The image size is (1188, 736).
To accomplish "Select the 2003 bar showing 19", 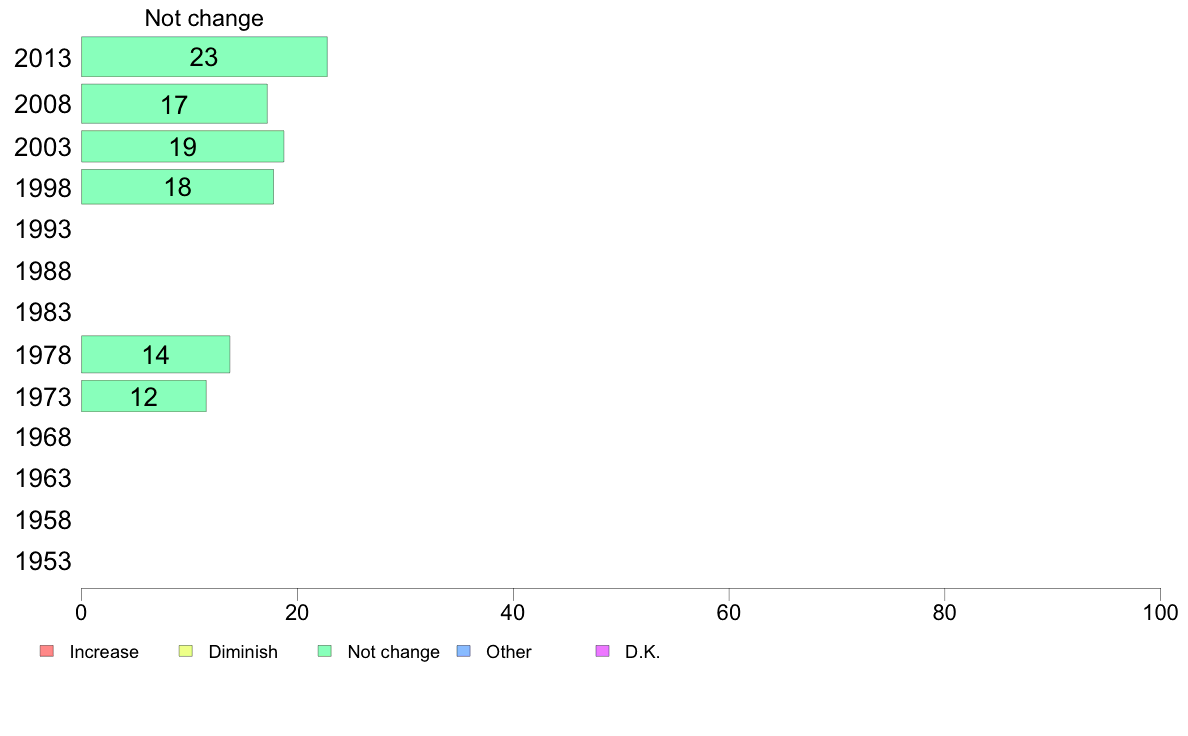I will click(x=183, y=146).
